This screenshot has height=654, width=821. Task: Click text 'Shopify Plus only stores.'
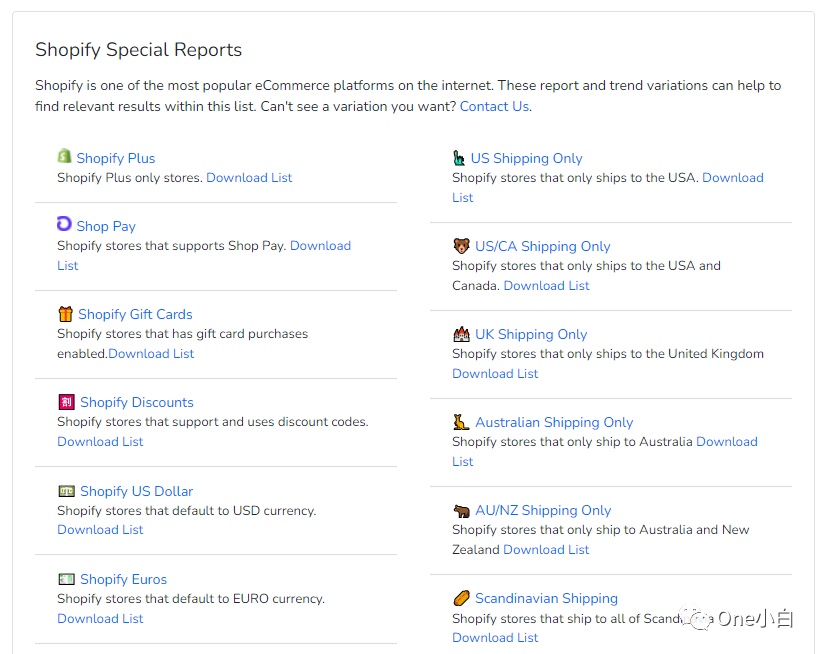(x=130, y=178)
